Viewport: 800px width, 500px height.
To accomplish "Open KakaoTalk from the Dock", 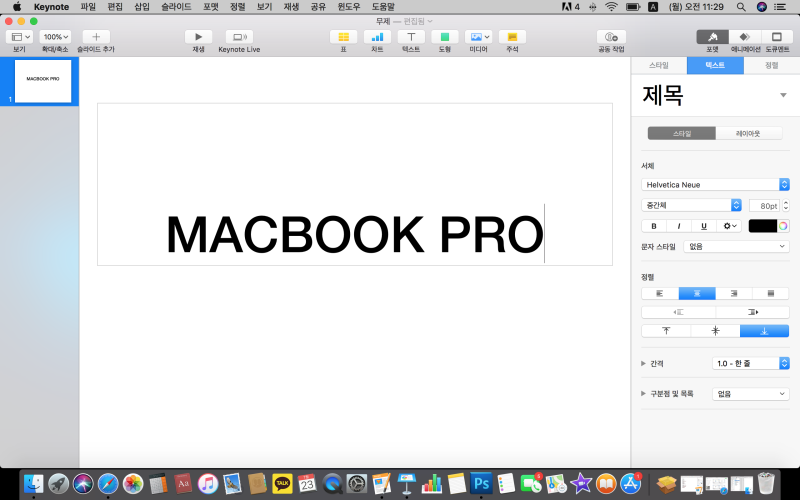I will (282, 483).
